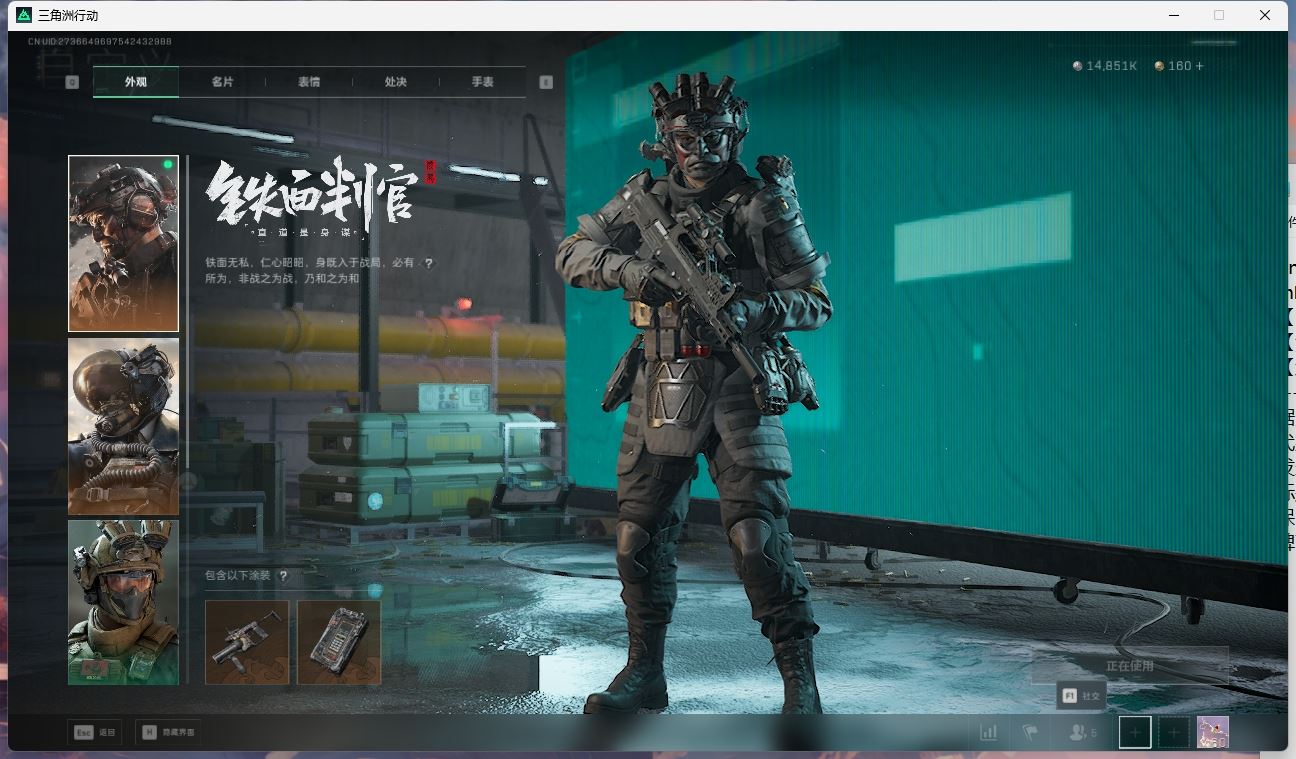The width and height of the screenshot is (1296, 759).
Task: Choose the gas mask pilot skin thumbnail
Action: tap(123, 426)
